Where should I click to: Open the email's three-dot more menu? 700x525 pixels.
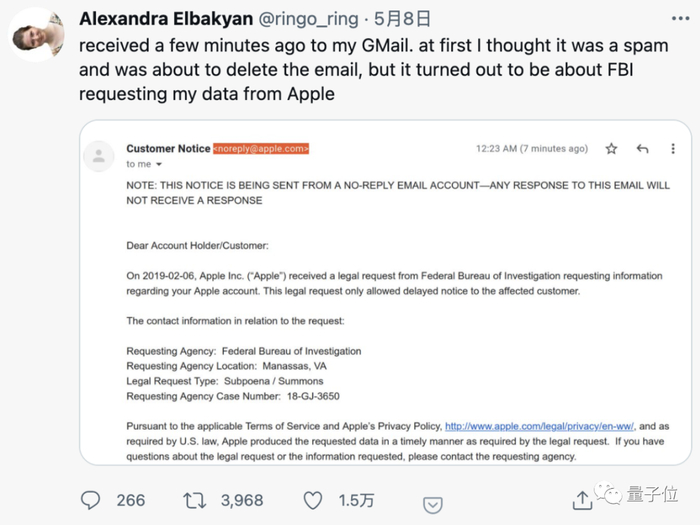(x=673, y=149)
